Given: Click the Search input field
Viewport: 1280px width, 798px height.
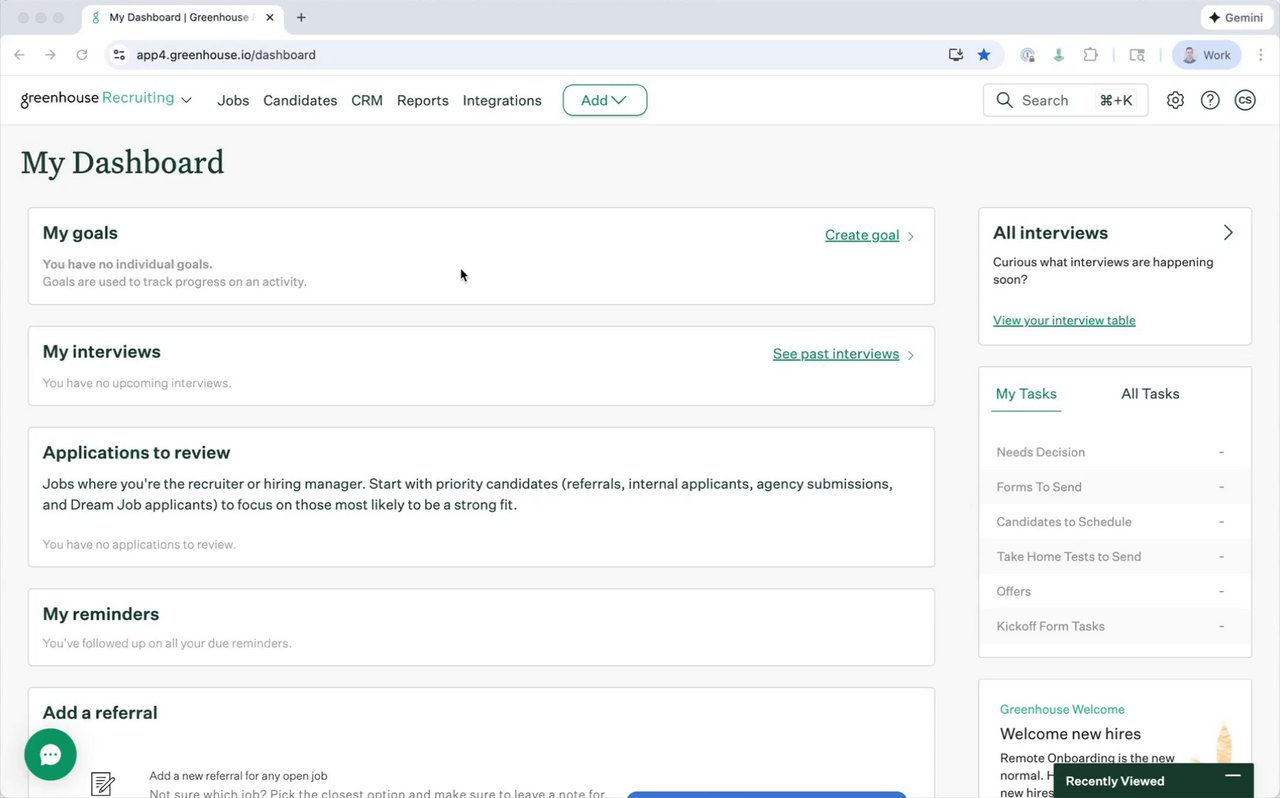Looking at the screenshot, I should click(x=1066, y=100).
